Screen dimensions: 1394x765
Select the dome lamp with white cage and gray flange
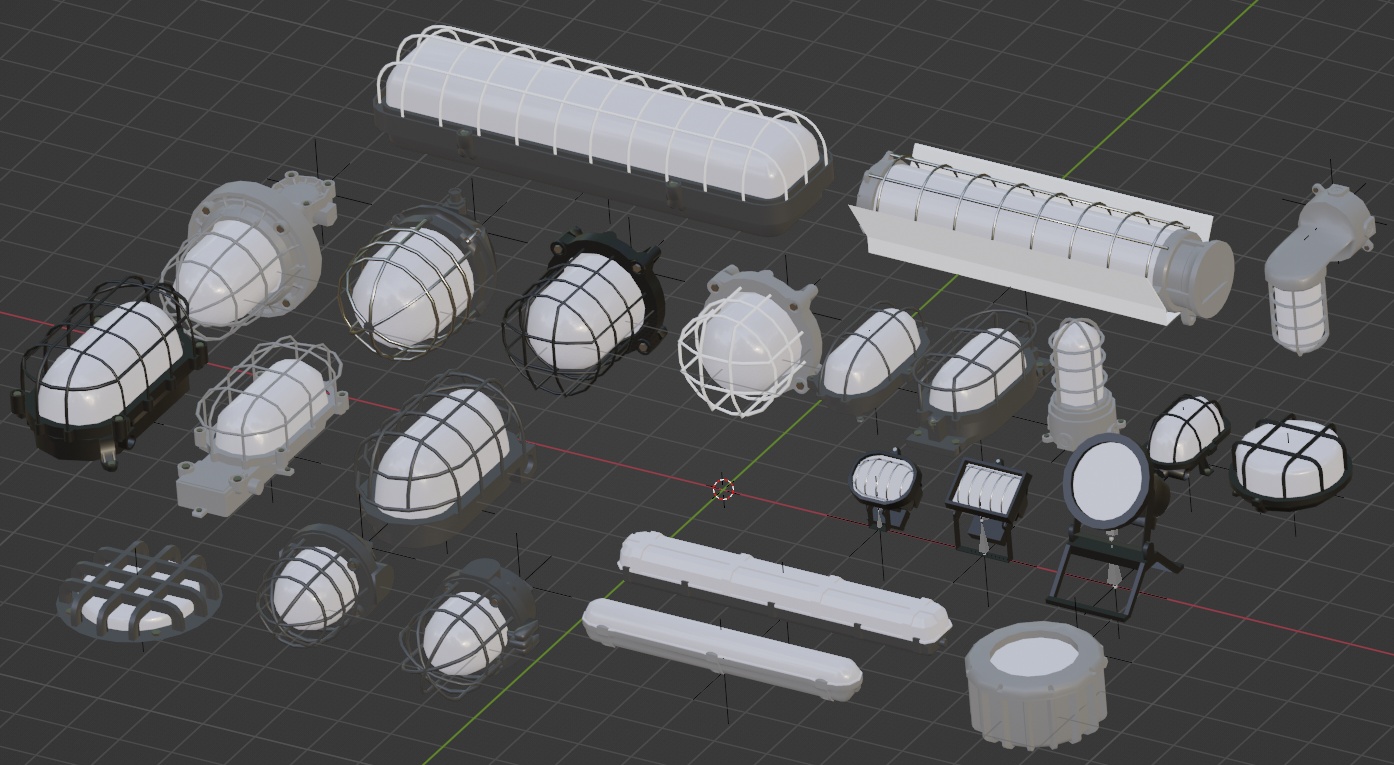750,340
